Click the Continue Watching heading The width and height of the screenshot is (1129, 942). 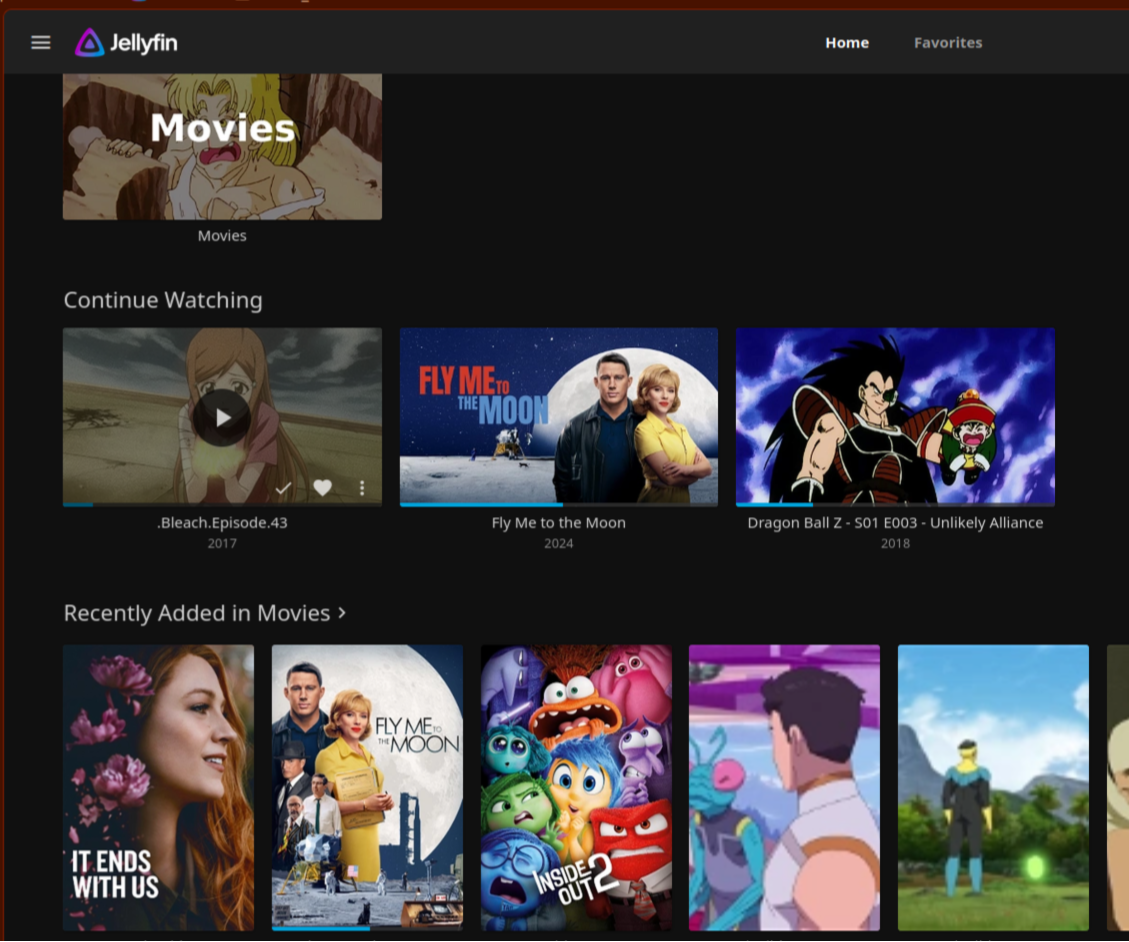point(163,300)
